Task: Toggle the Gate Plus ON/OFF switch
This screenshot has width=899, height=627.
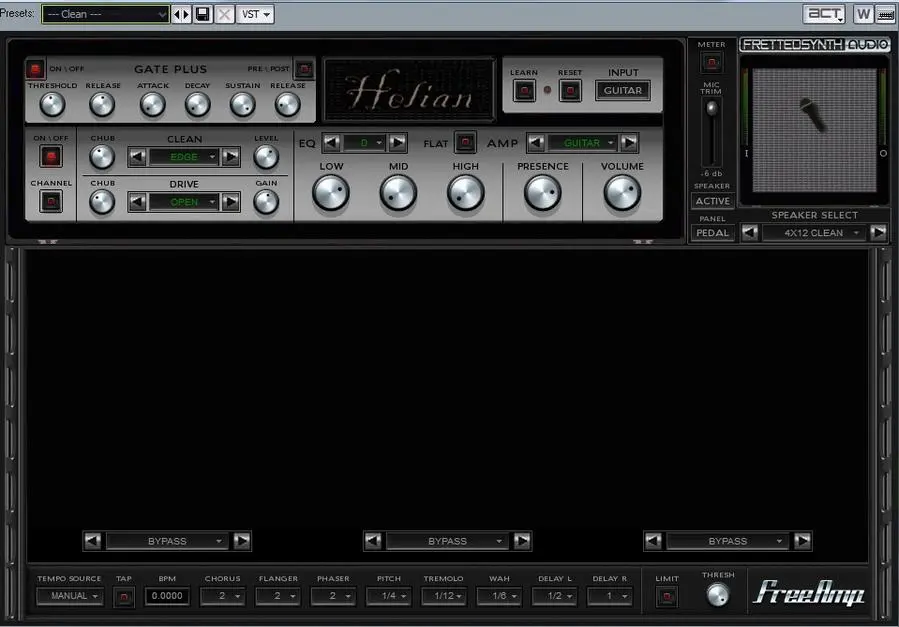Action: tap(35, 69)
